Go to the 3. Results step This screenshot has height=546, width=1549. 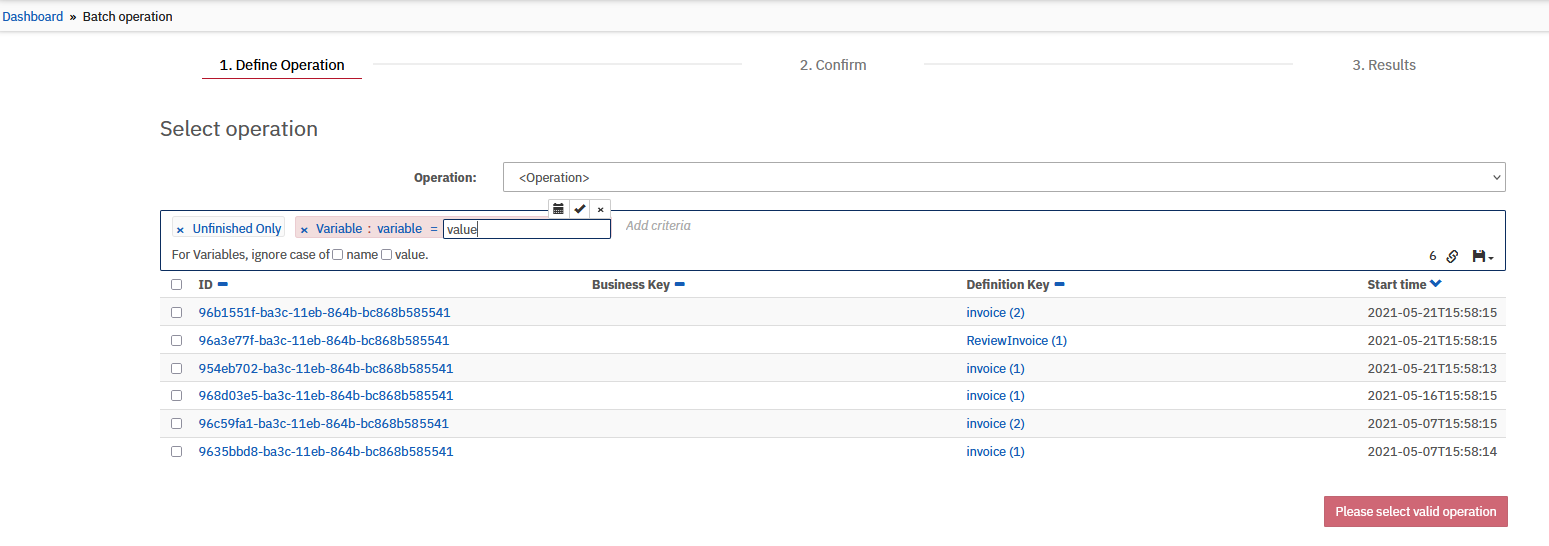click(x=1384, y=65)
